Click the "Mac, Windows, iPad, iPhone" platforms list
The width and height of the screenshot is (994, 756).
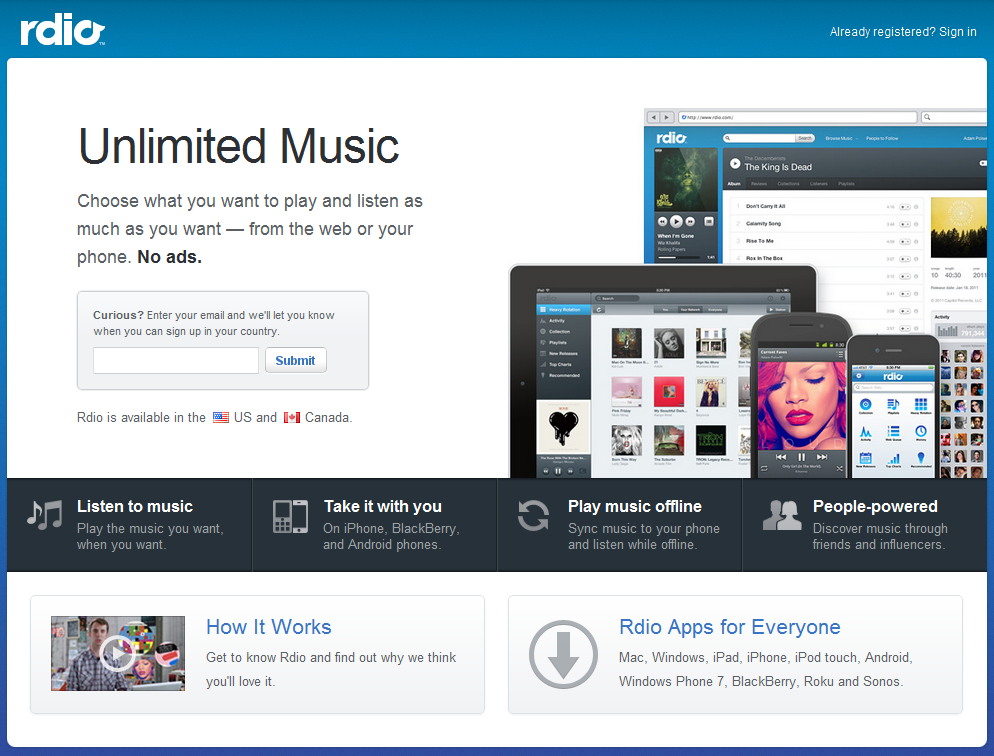[x=766, y=669]
